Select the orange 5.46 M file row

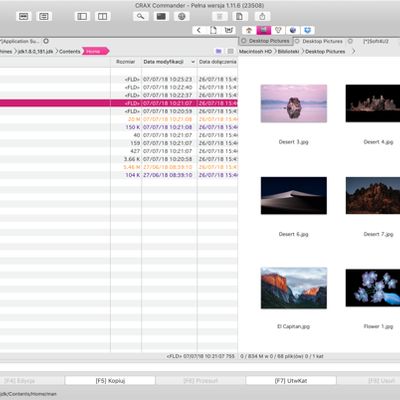click(119, 167)
